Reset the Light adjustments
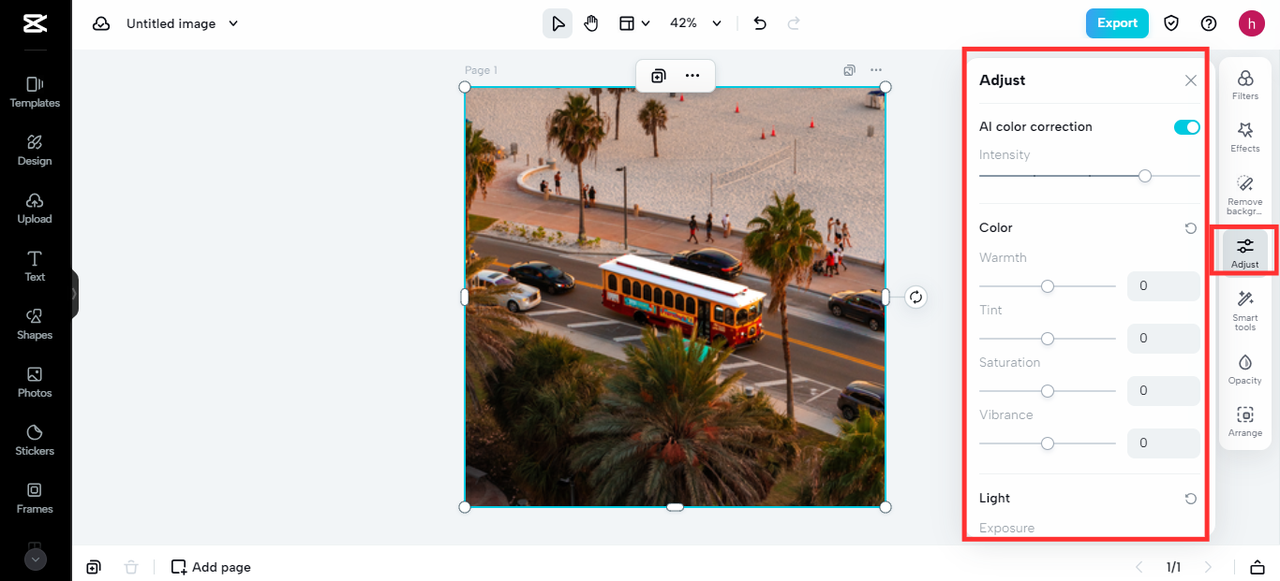This screenshot has width=1280, height=581. click(x=1190, y=498)
